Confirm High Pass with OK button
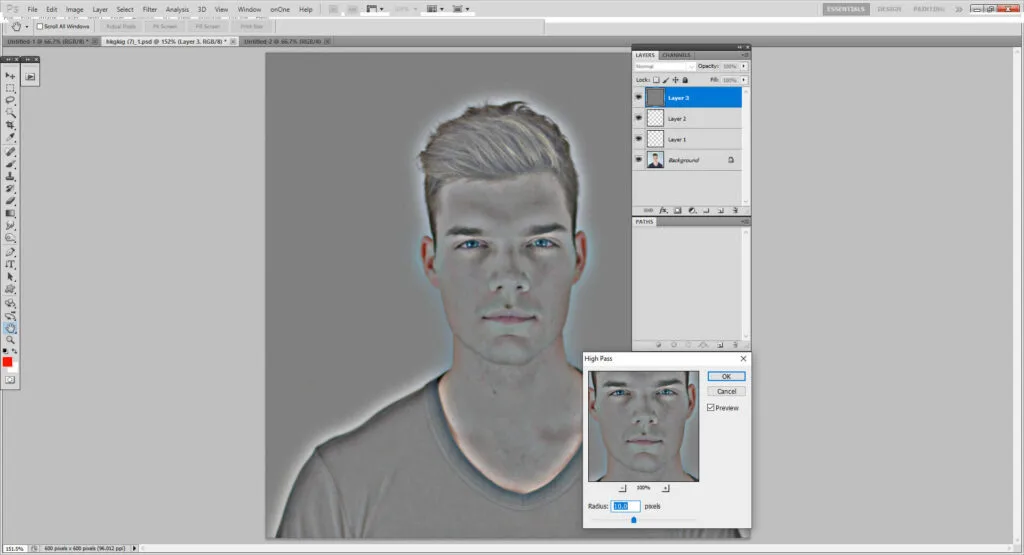This screenshot has height=555, width=1024. click(x=726, y=376)
